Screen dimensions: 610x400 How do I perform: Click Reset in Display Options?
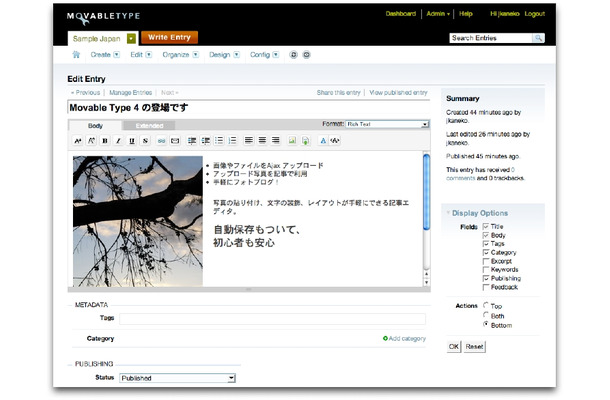(475, 346)
